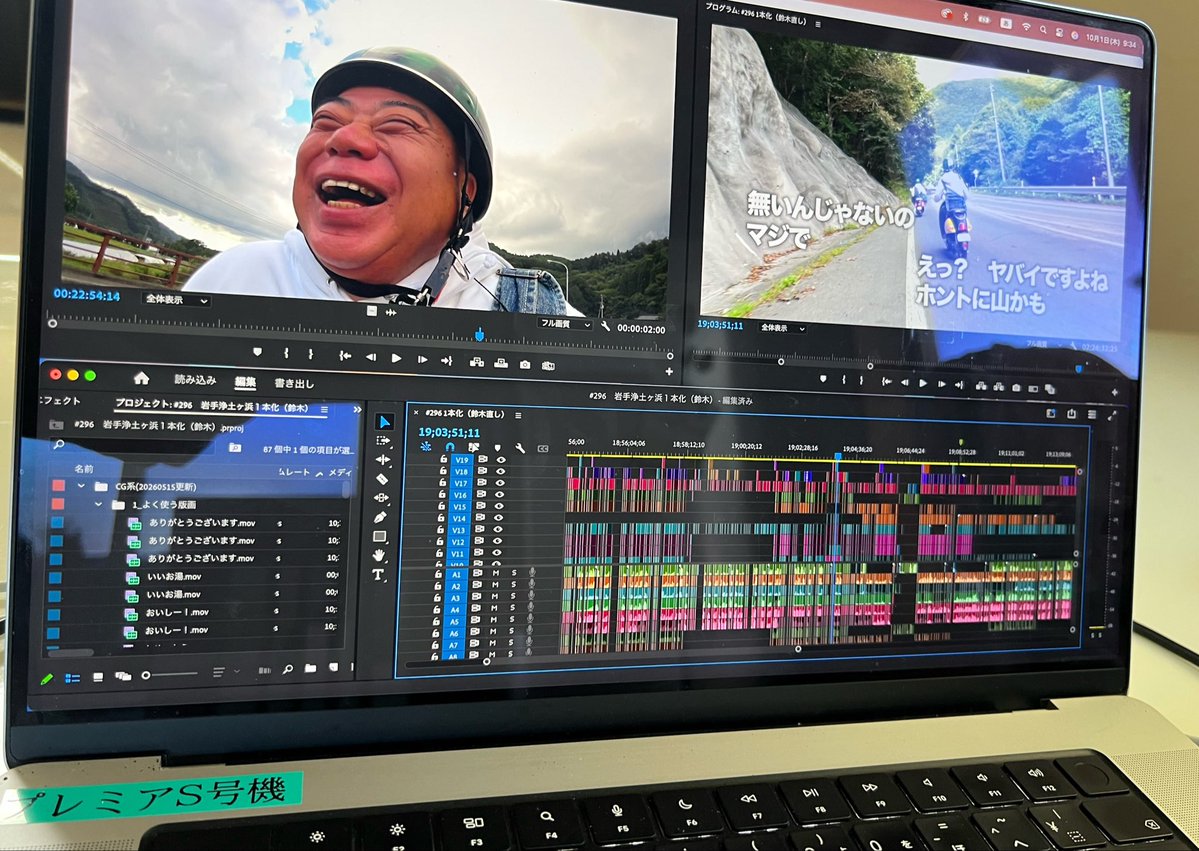Open the エフェクト panel tab
The height and width of the screenshot is (851, 1199).
(60, 400)
